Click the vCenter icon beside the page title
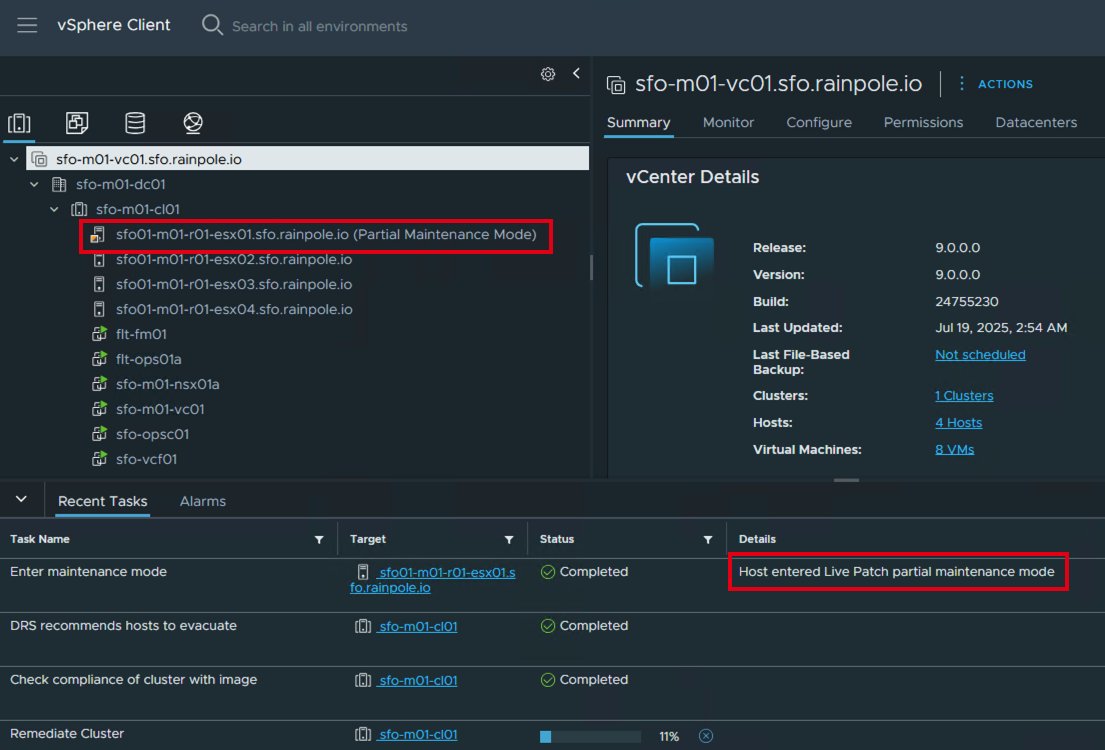Screen dimensions: 1105x750 click(x=616, y=85)
